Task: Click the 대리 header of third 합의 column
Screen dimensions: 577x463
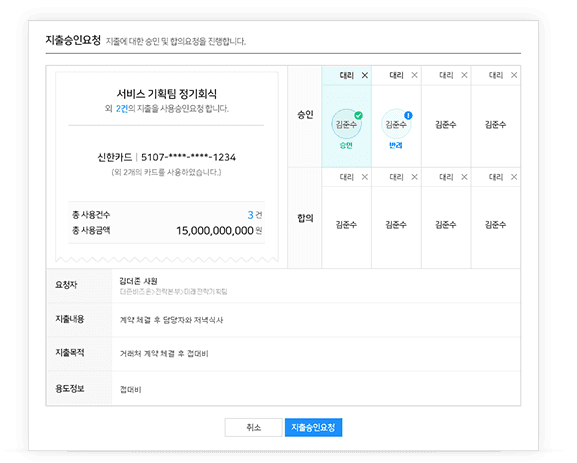Action: pyautogui.click(x=446, y=177)
